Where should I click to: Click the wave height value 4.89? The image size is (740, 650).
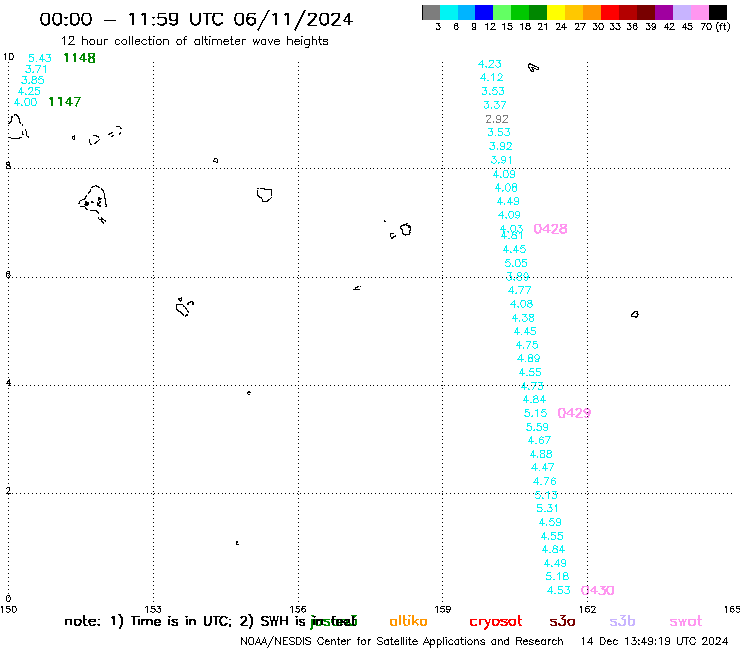point(528,358)
